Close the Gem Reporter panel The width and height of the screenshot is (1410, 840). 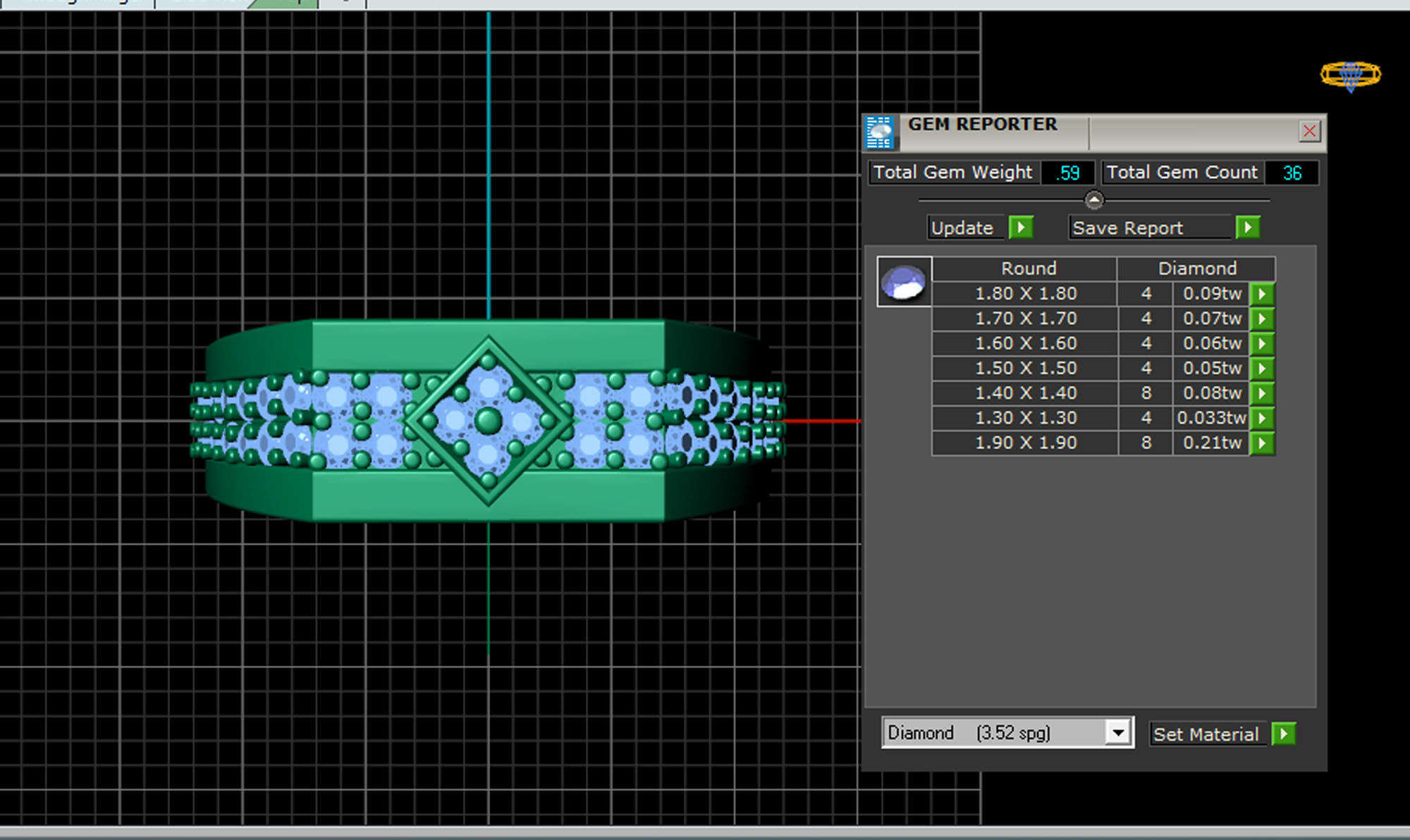pos(1309,131)
